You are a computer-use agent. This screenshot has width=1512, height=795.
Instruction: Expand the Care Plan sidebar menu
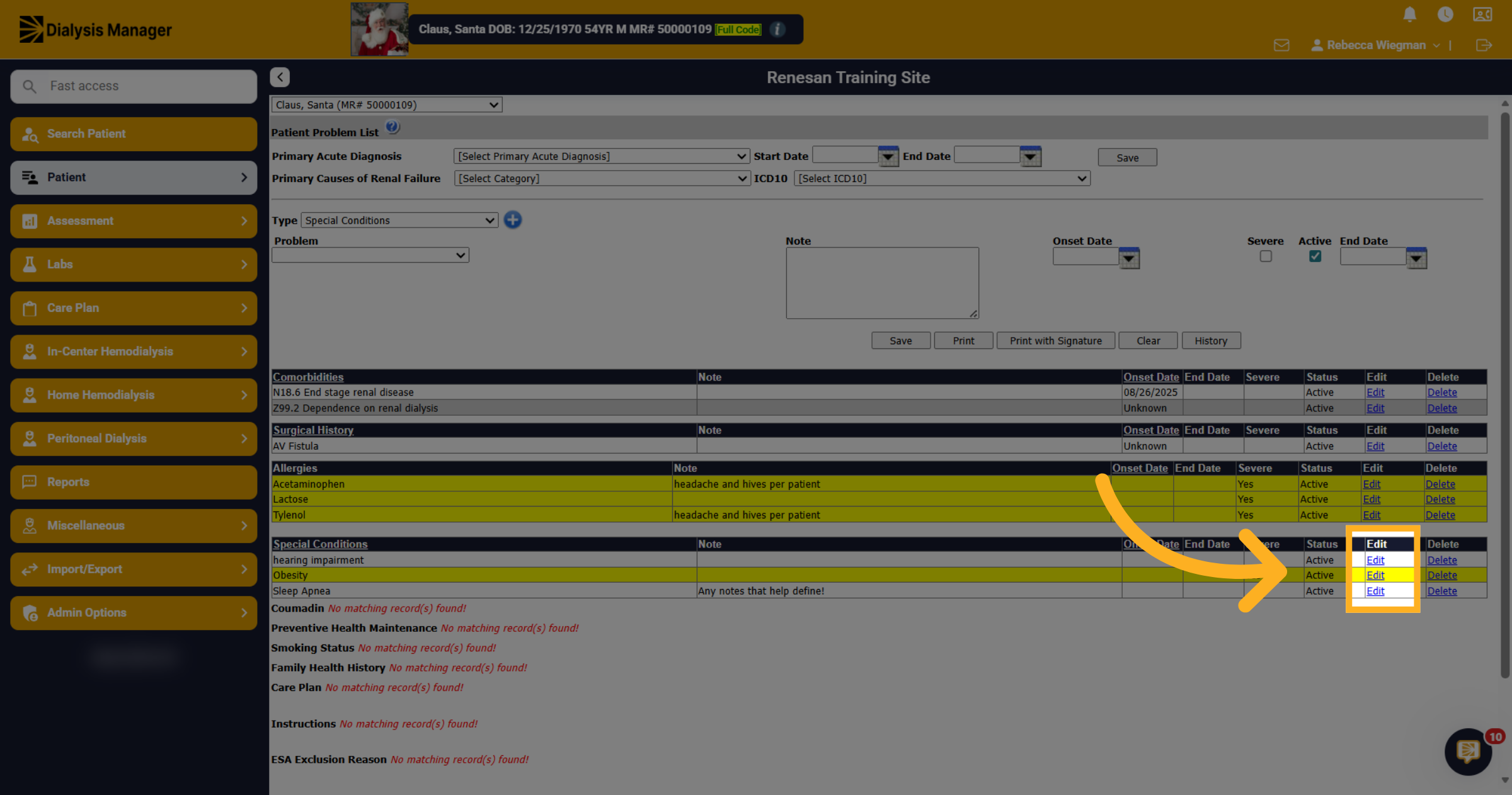click(x=134, y=308)
